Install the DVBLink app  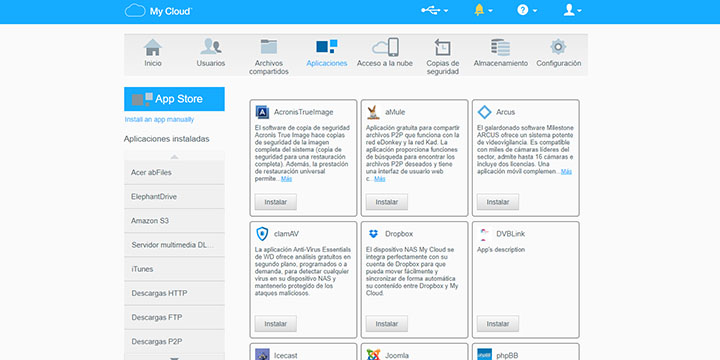tap(498, 324)
